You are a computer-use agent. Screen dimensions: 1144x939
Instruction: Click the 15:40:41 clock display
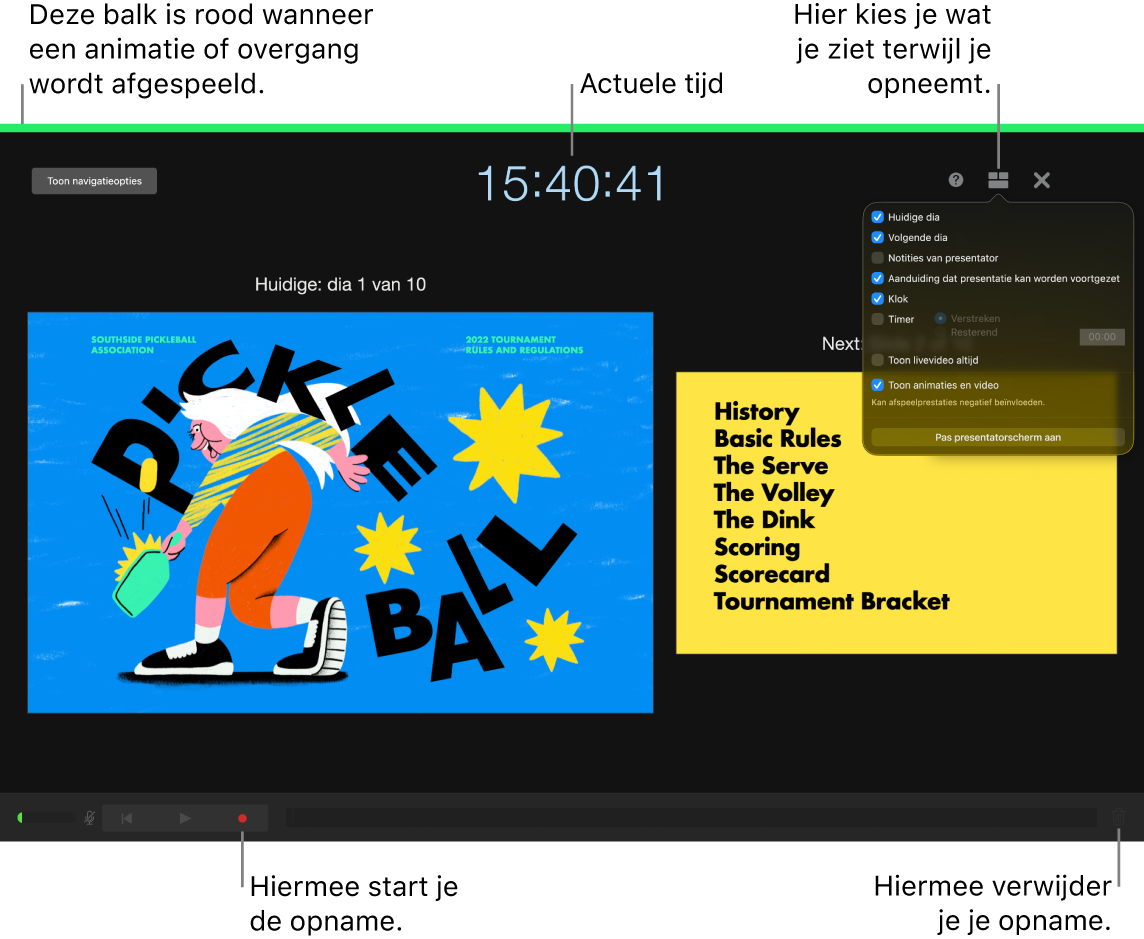(x=571, y=182)
